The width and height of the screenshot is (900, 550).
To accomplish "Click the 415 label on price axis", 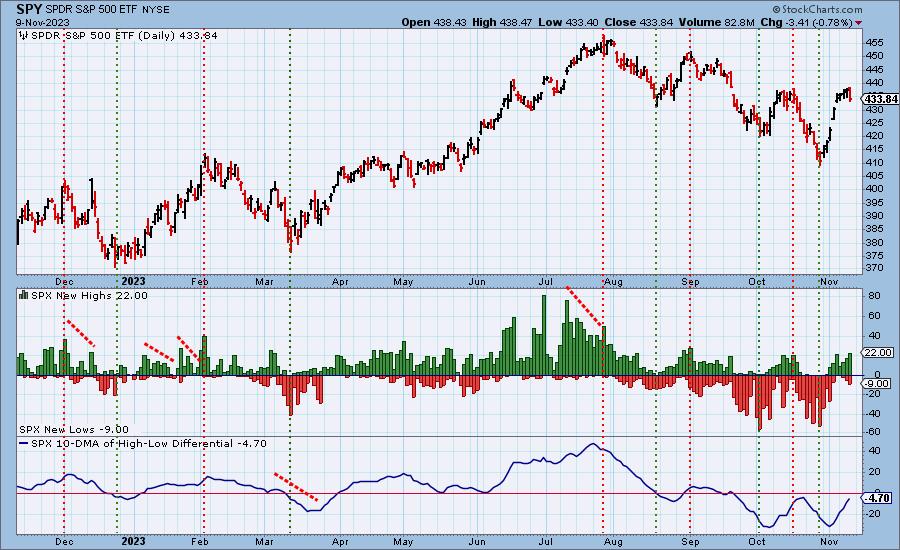I will click(x=875, y=149).
